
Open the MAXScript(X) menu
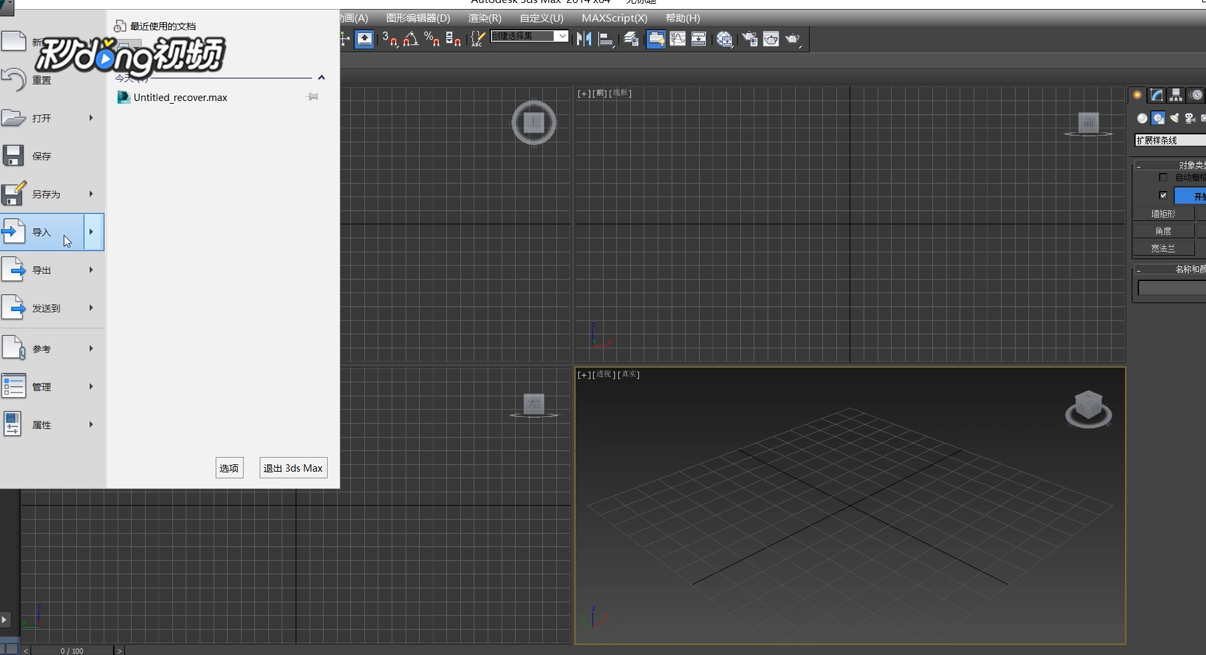click(614, 18)
